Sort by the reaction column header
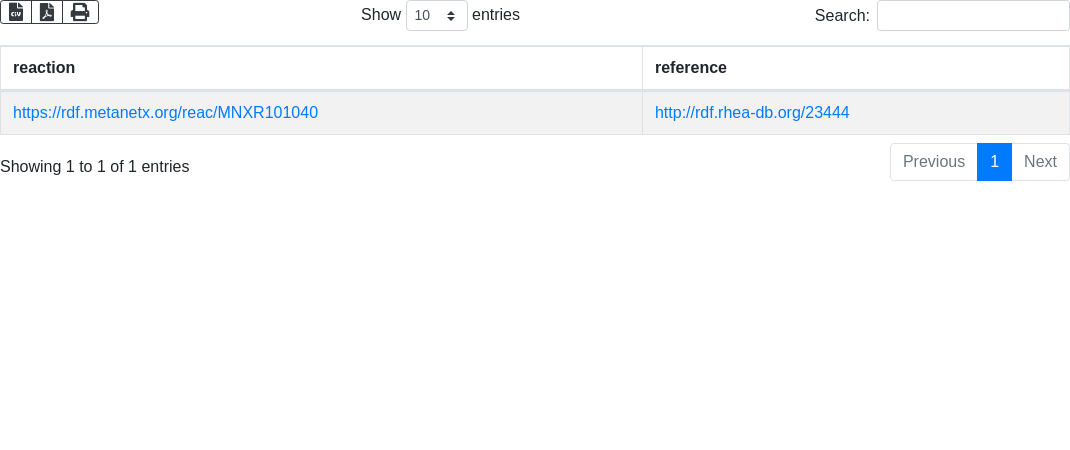 point(44,68)
